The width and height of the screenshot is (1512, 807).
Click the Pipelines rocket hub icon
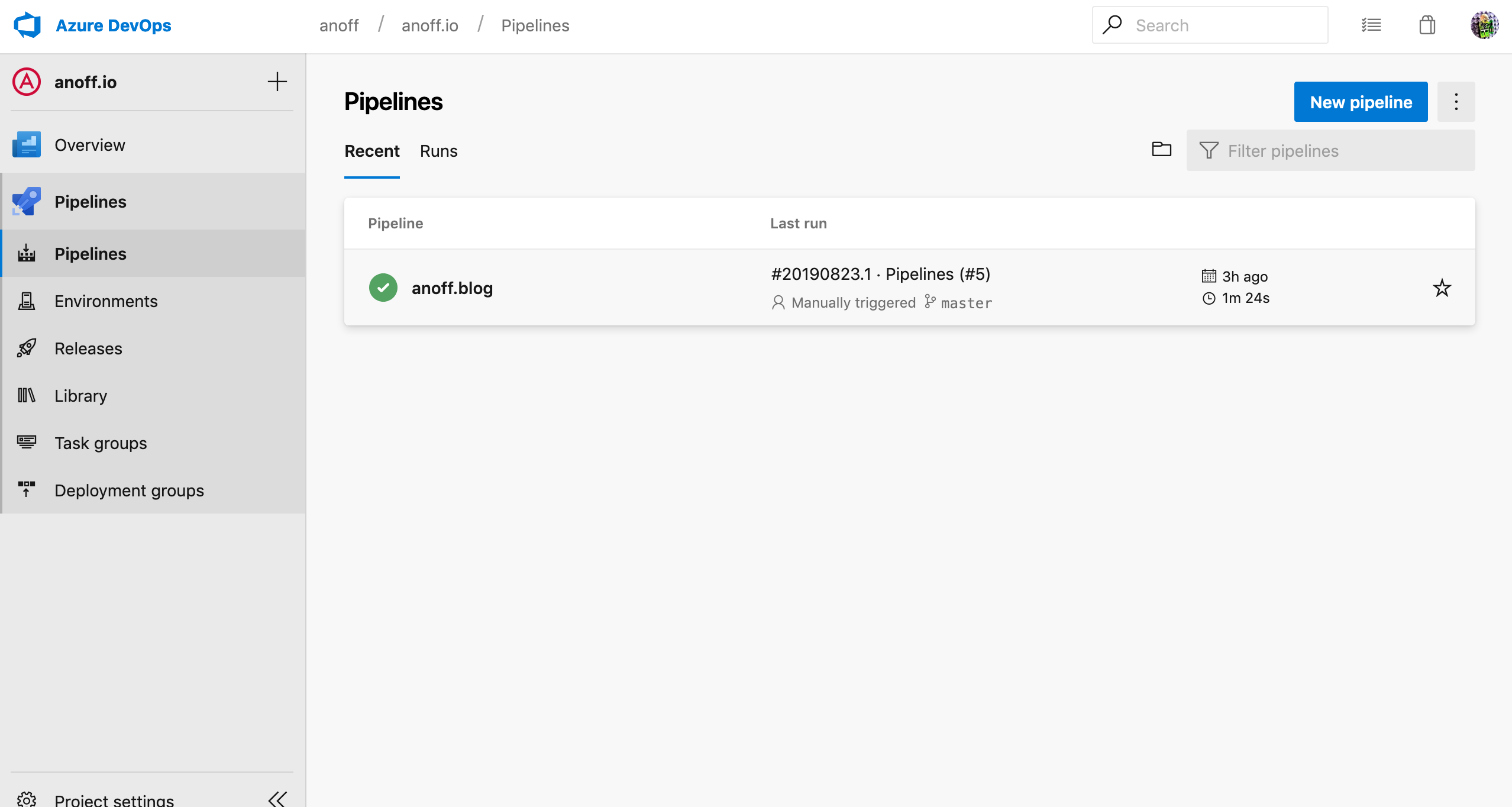click(x=27, y=201)
